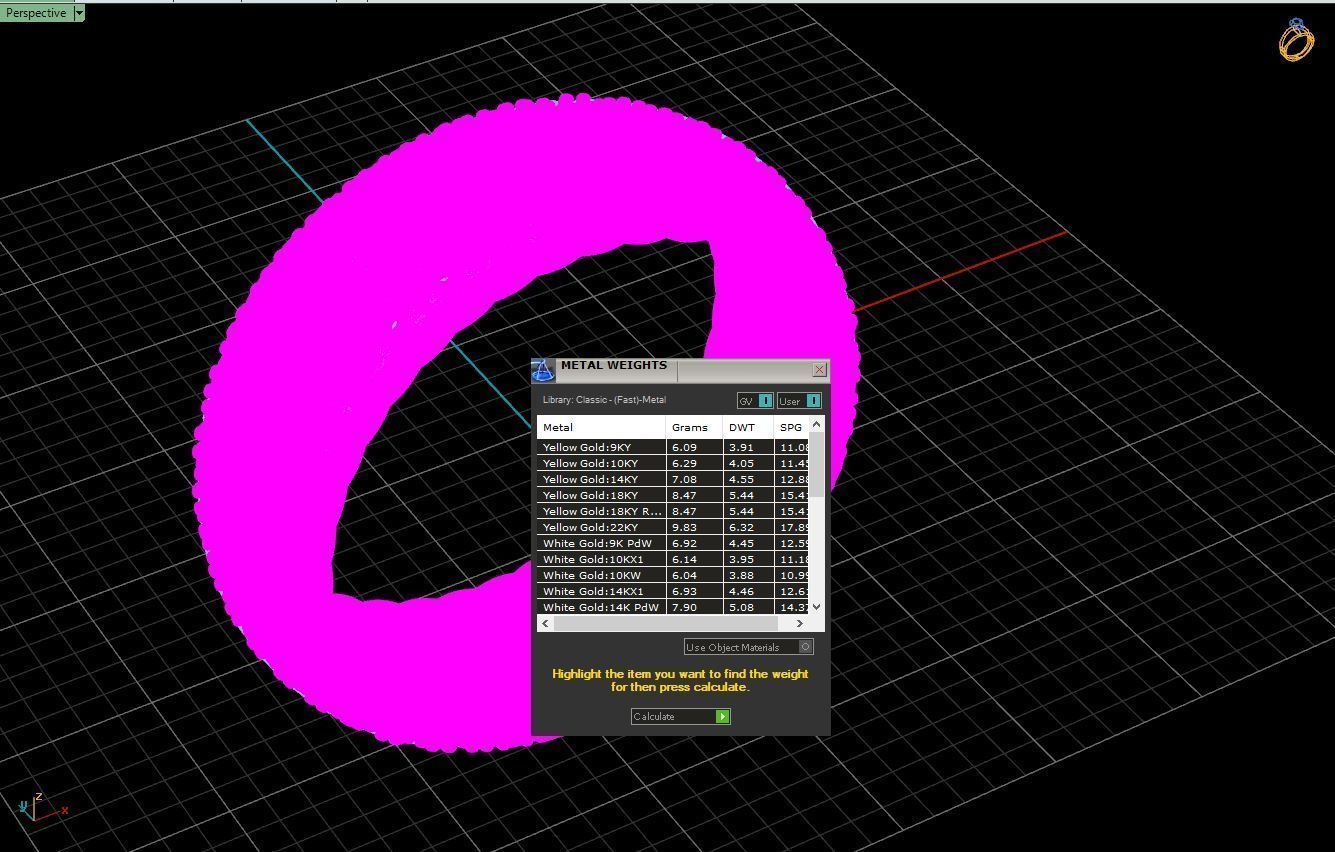
Task: Select the Yellow Gold:10KY row
Action: pyautogui.click(x=673, y=463)
